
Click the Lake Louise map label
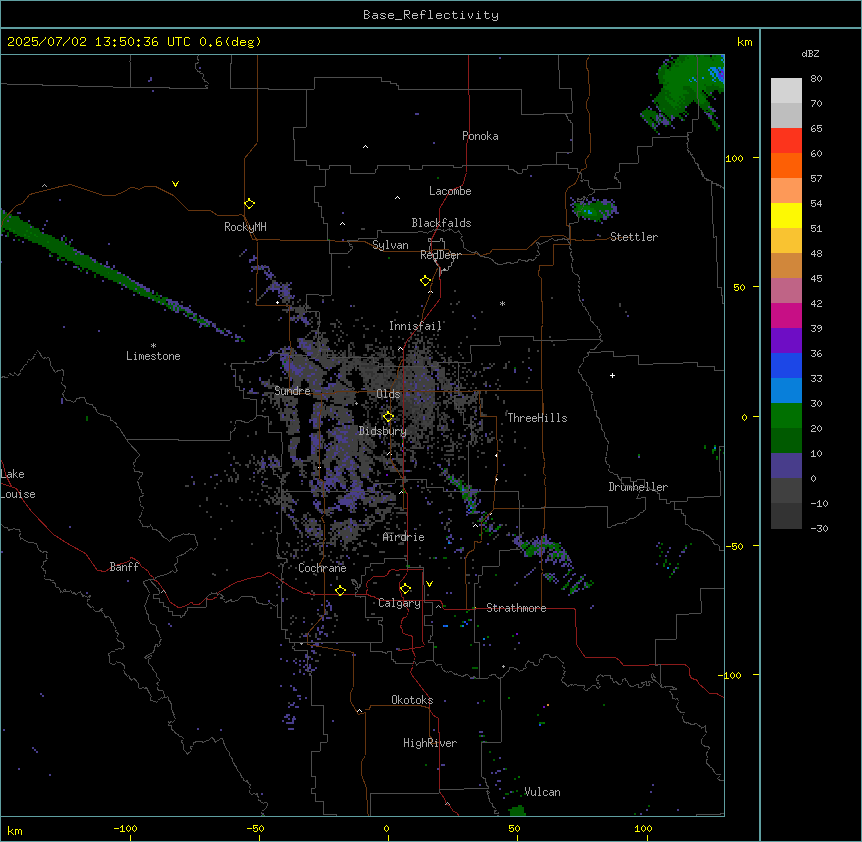click(18, 484)
